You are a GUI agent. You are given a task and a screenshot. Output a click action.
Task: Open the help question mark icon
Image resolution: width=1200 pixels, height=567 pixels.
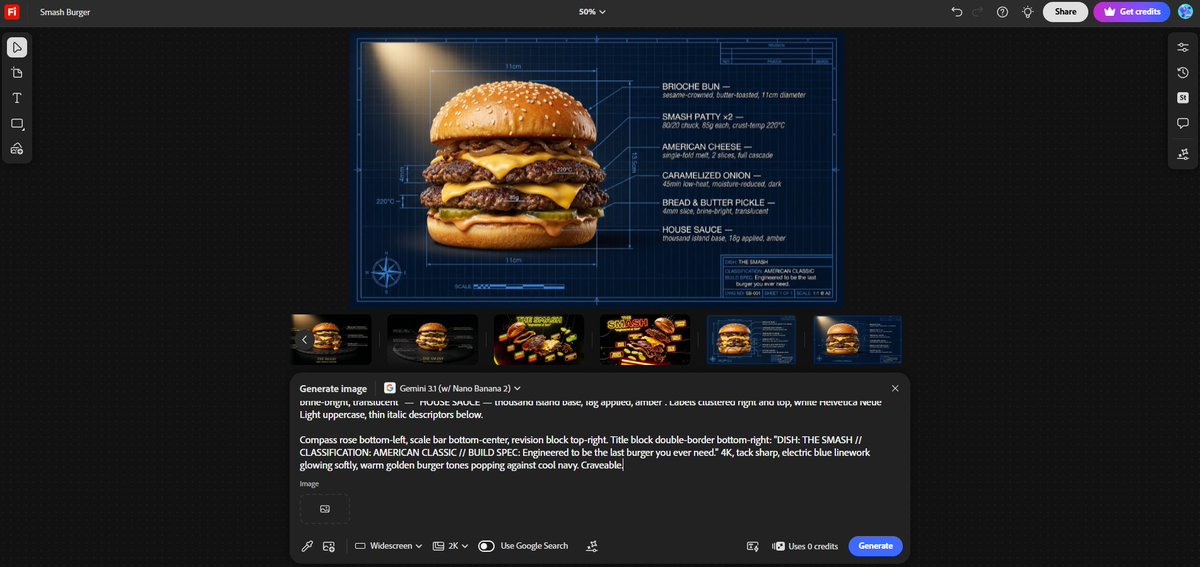(1002, 12)
